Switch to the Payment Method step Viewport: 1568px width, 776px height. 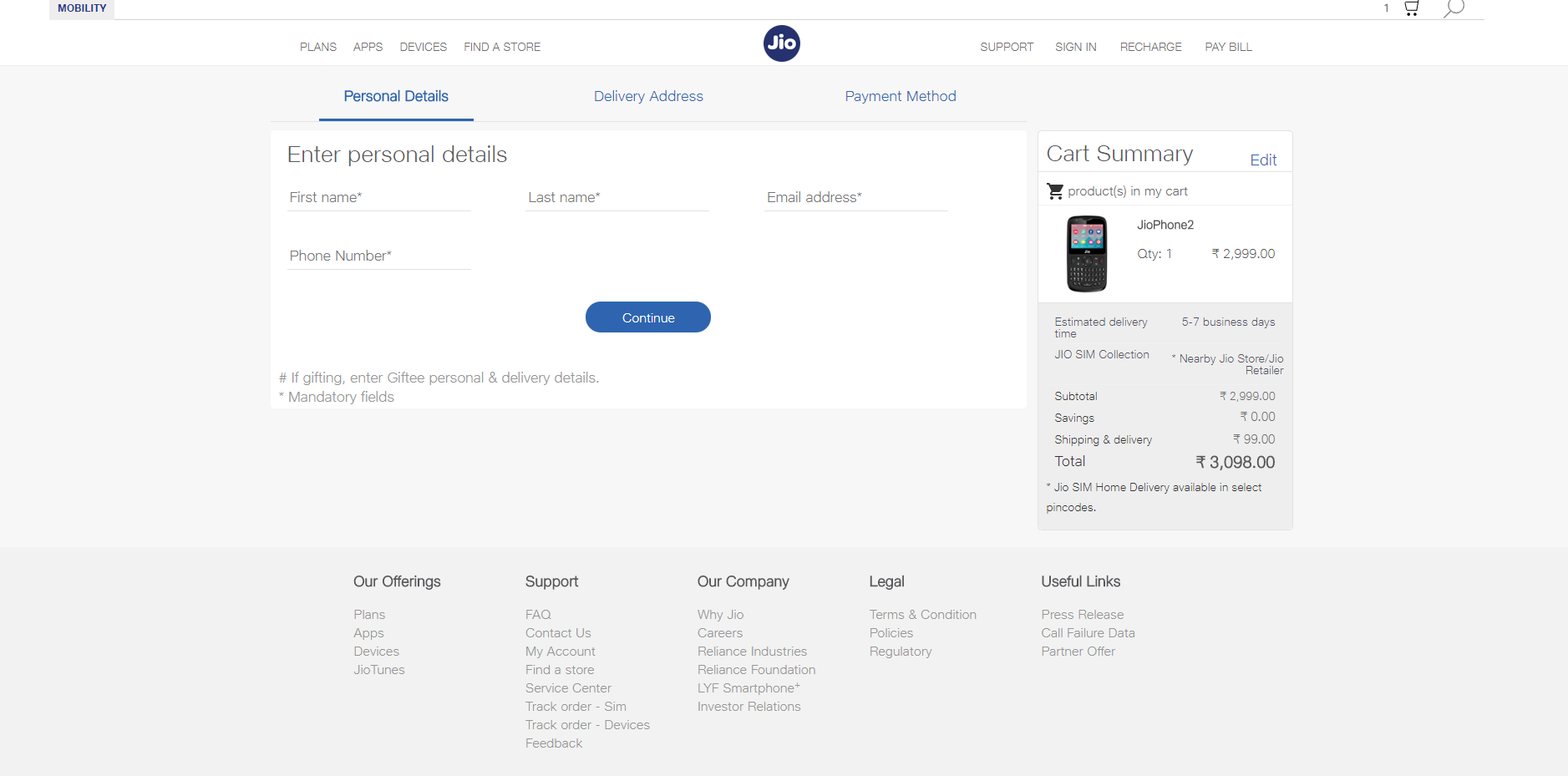click(x=901, y=96)
